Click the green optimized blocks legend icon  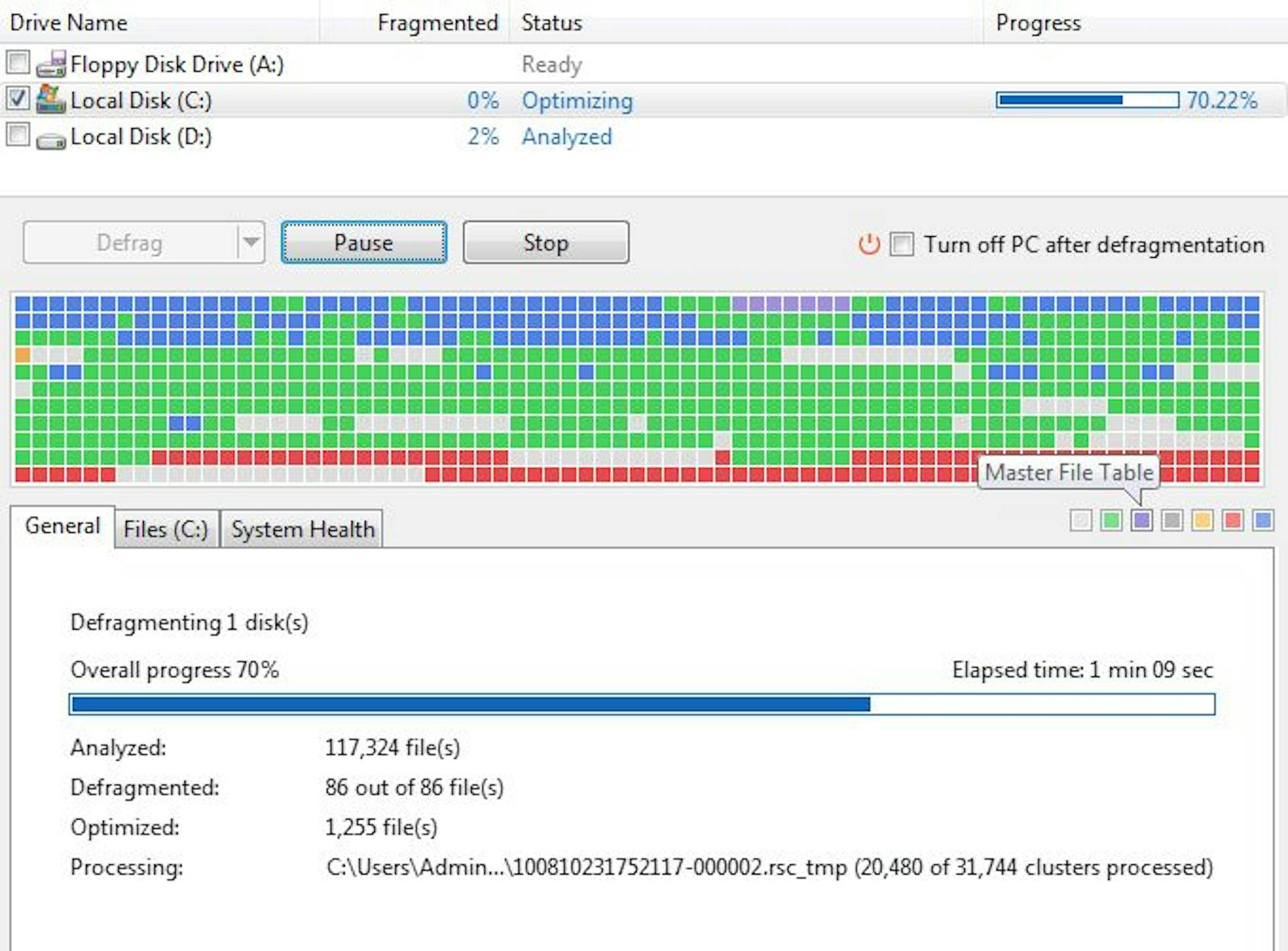[1111, 521]
